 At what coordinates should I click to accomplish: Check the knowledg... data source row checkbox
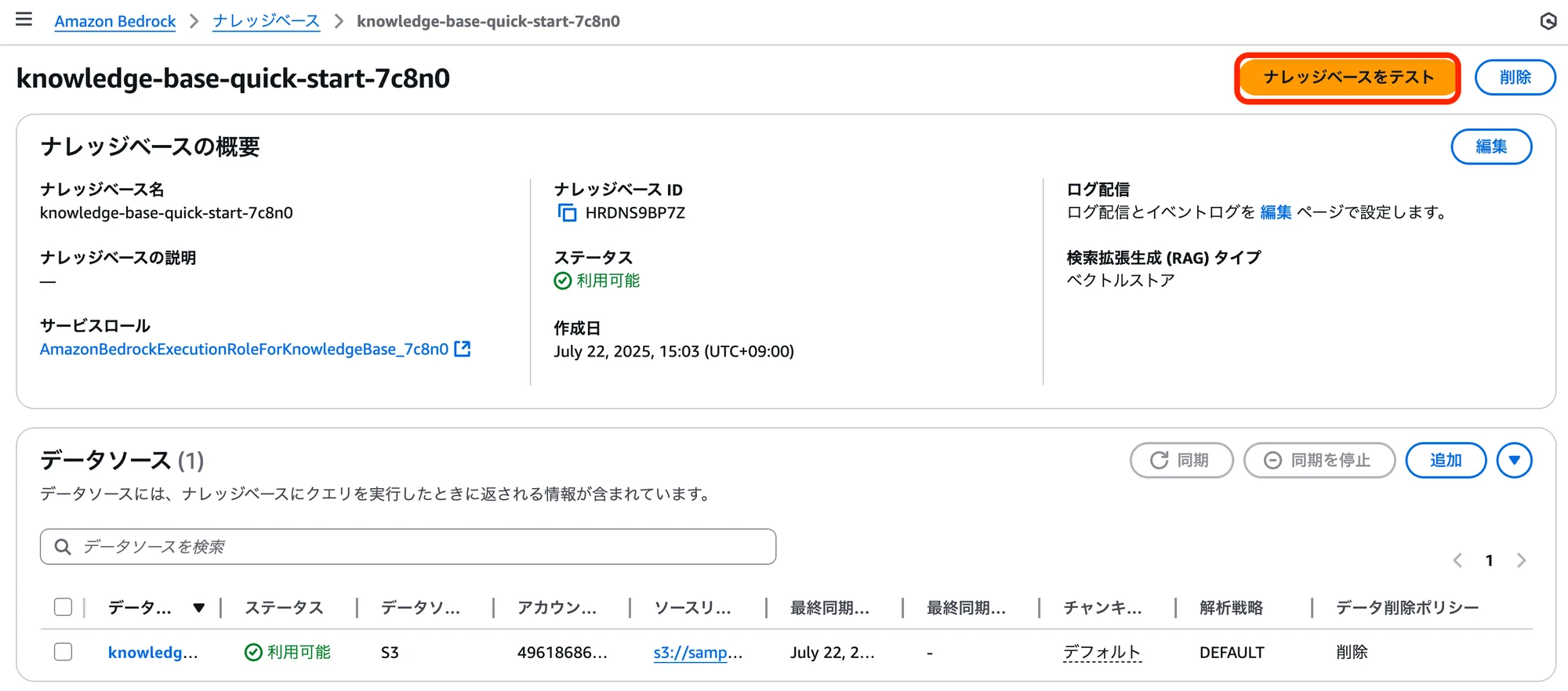[x=64, y=652]
